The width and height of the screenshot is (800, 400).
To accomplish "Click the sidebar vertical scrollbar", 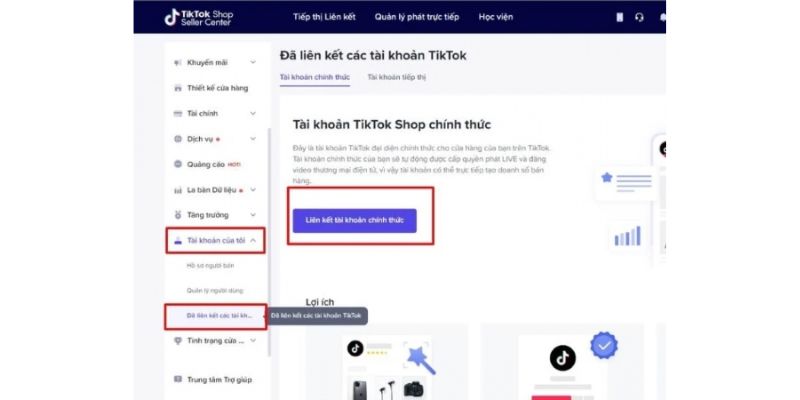I will pos(269,240).
